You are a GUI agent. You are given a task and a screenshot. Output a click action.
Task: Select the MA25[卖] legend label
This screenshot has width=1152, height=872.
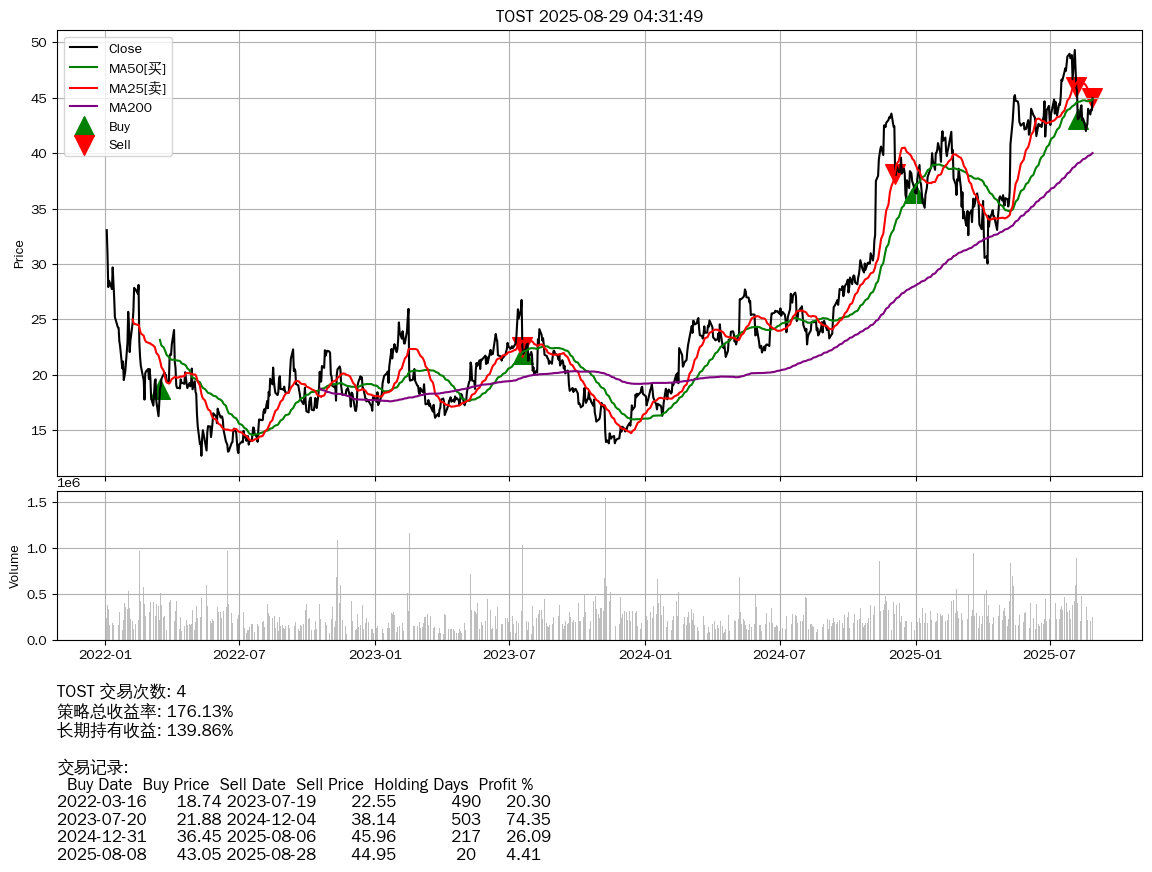(x=137, y=88)
